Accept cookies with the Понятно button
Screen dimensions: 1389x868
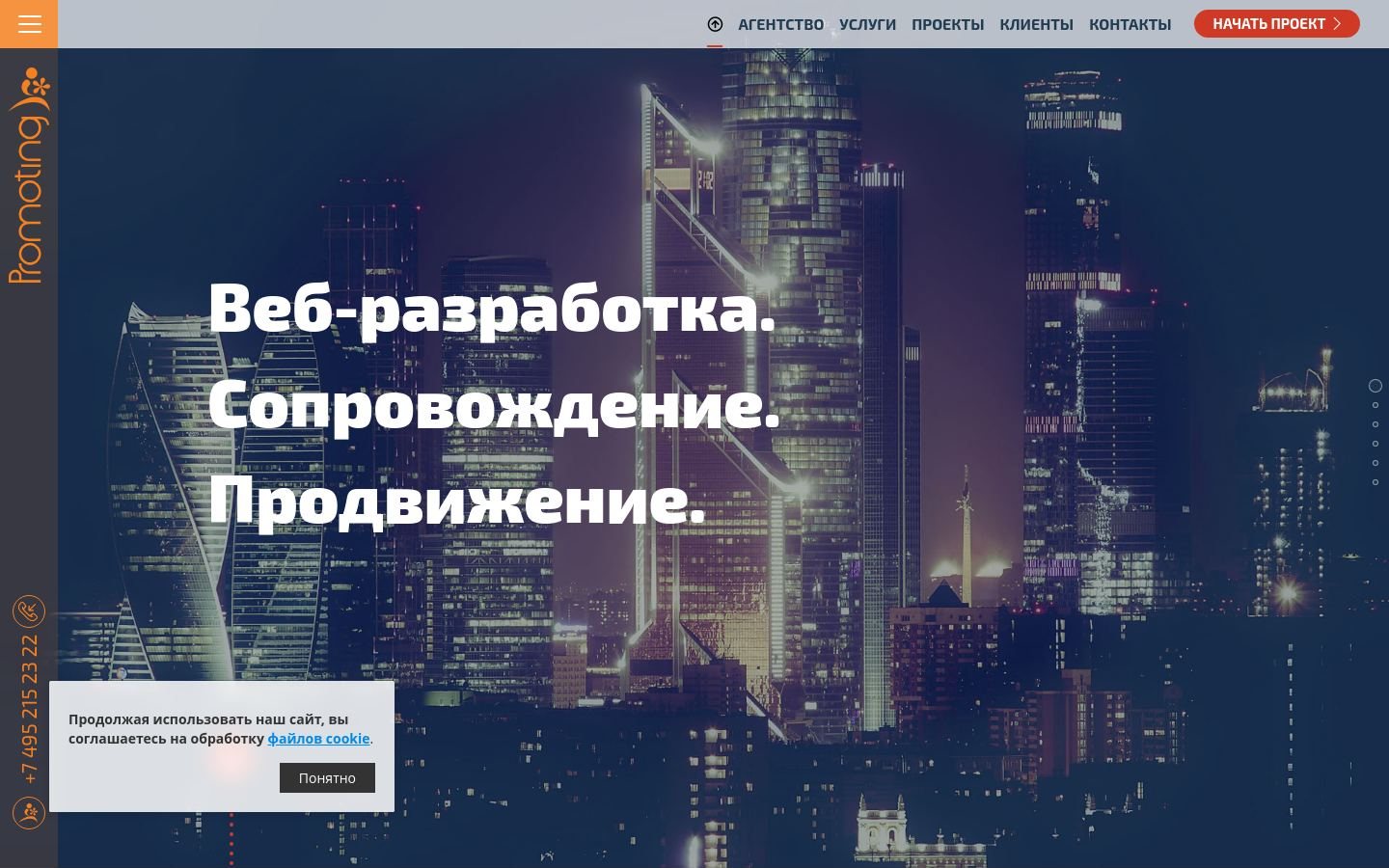327,777
